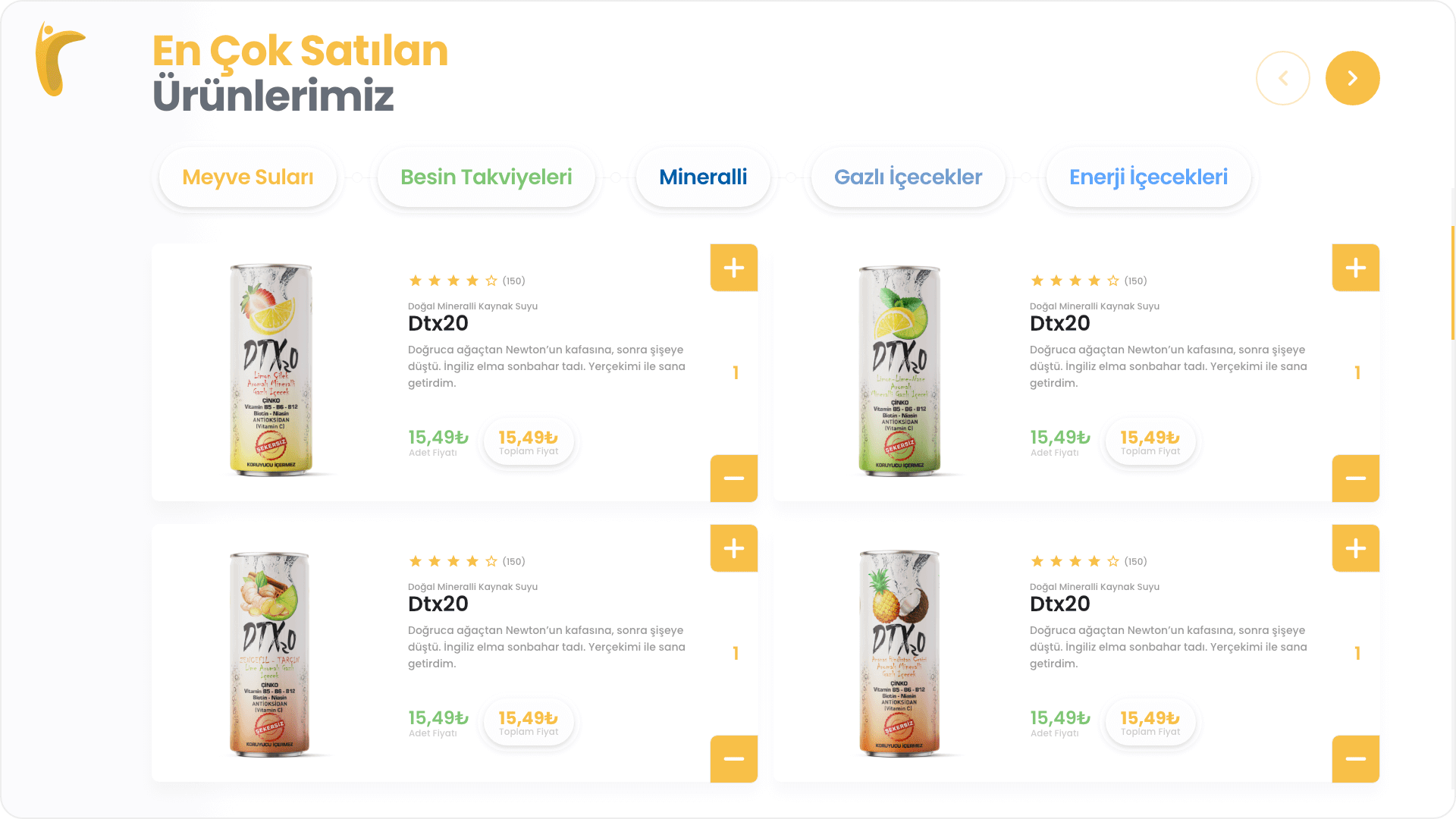Click Toplam Fiyat pill on lime-mint product

1150,441
